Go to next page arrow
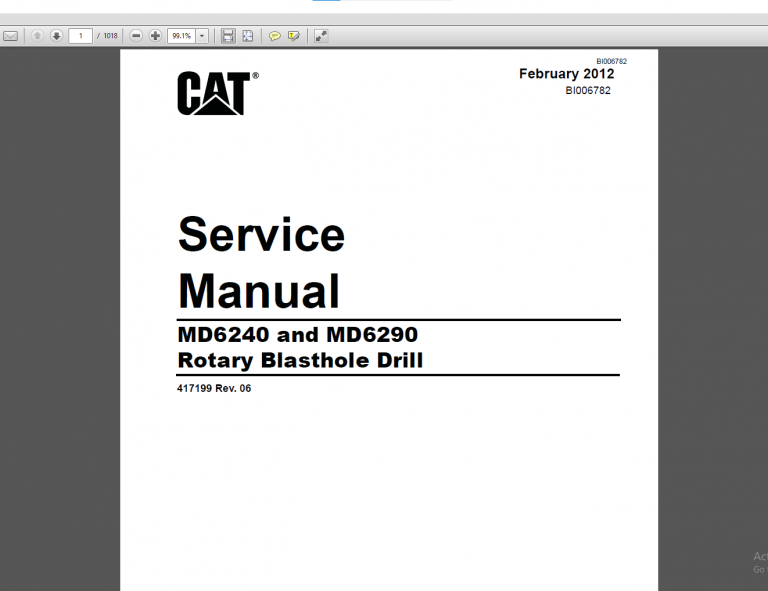768x591 pixels. [x=56, y=36]
